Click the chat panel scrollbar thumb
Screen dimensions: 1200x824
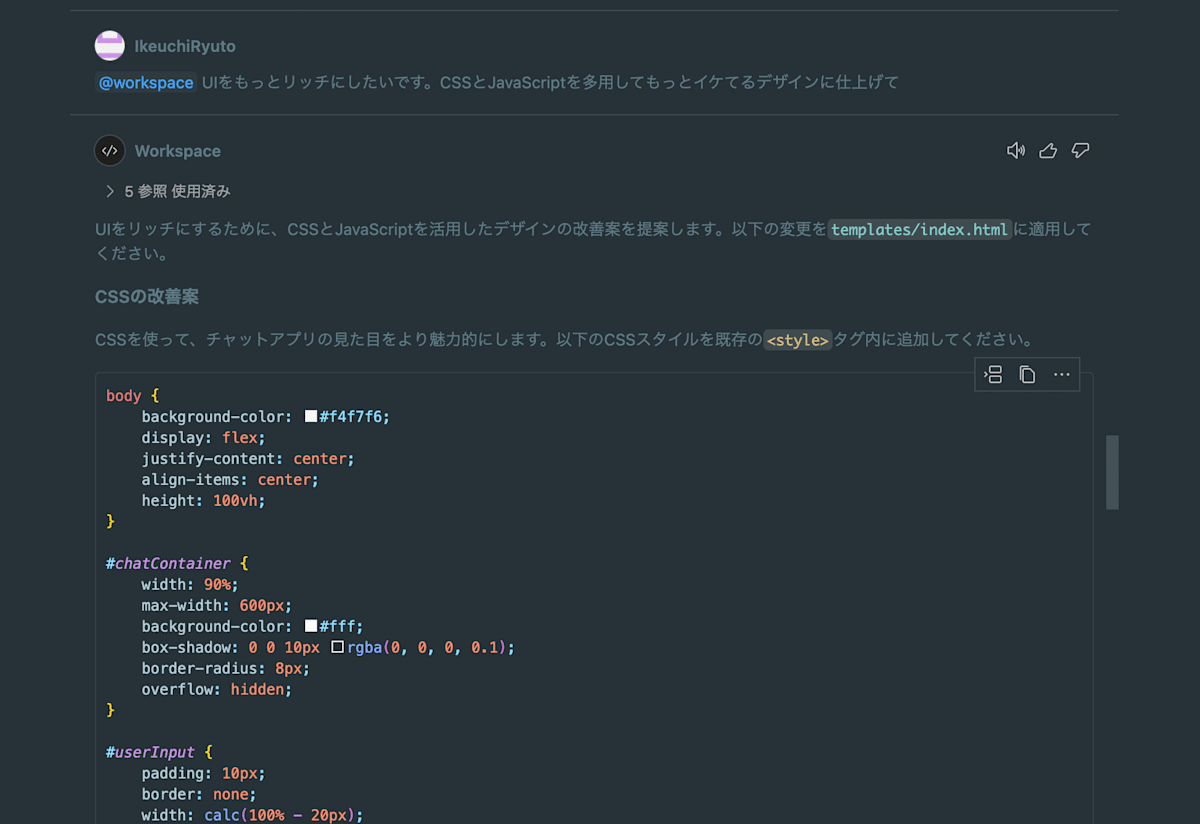click(1112, 473)
